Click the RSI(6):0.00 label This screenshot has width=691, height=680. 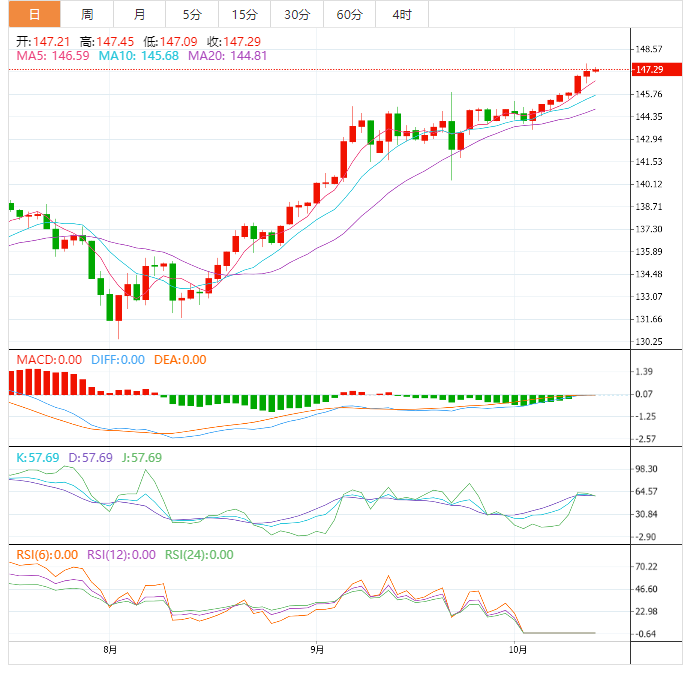pyautogui.click(x=47, y=555)
